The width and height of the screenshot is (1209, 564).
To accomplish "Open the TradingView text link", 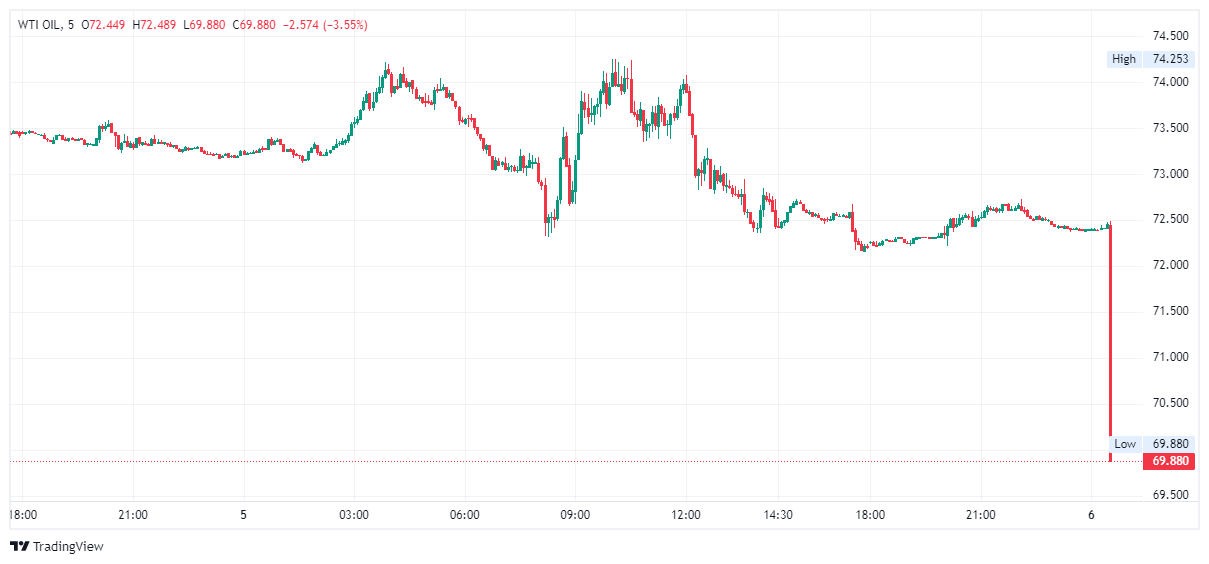I will coord(68,546).
